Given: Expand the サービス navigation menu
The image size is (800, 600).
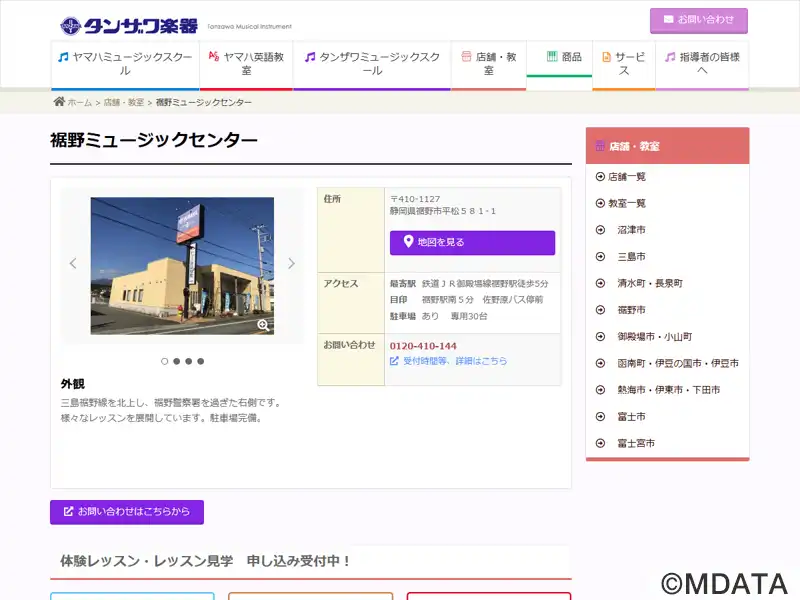Looking at the screenshot, I should [x=623, y=64].
